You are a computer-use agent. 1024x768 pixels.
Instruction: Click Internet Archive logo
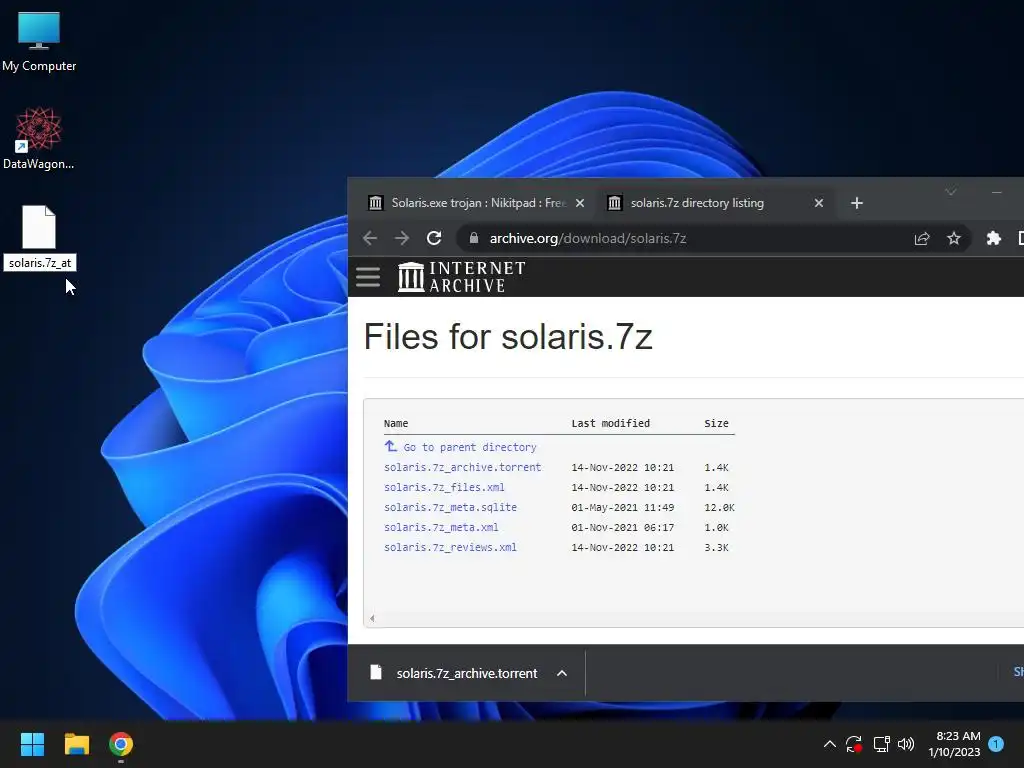pos(462,277)
